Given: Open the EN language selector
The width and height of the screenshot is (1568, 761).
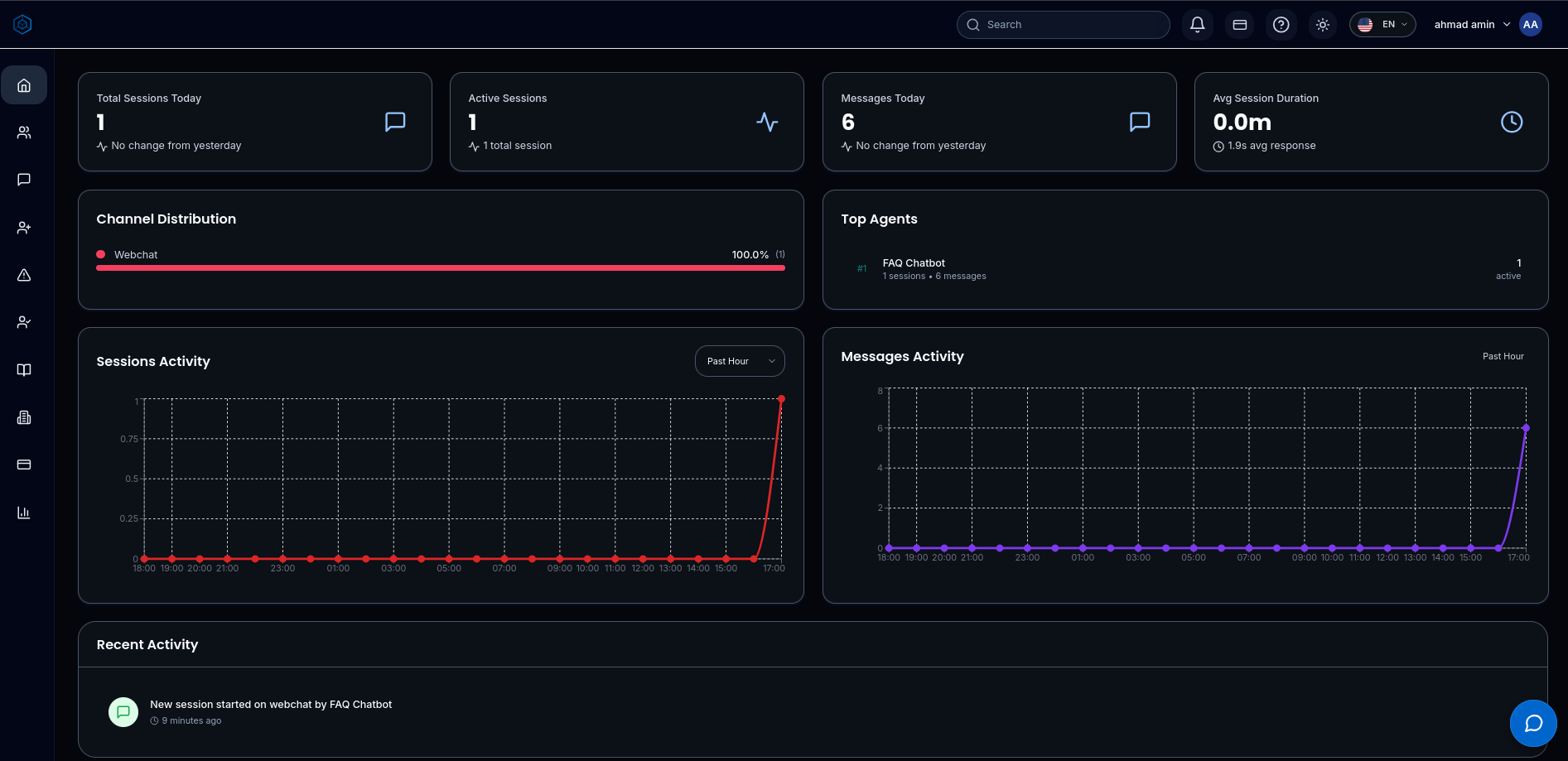Looking at the screenshot, I should pyautogui.click(x=1382, y=25).
